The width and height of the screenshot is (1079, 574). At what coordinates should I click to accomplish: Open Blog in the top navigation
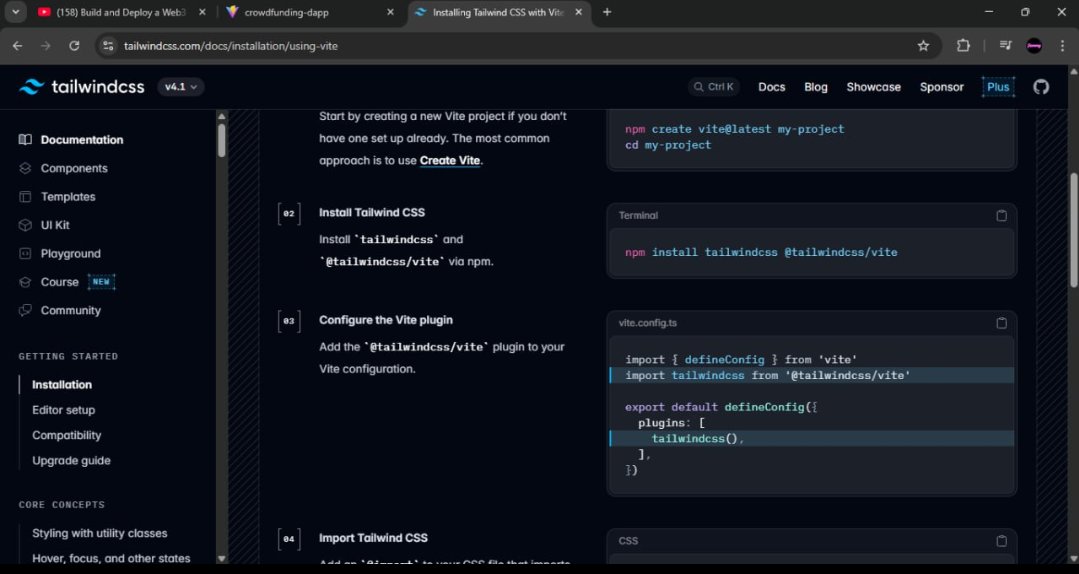[815, 87]
